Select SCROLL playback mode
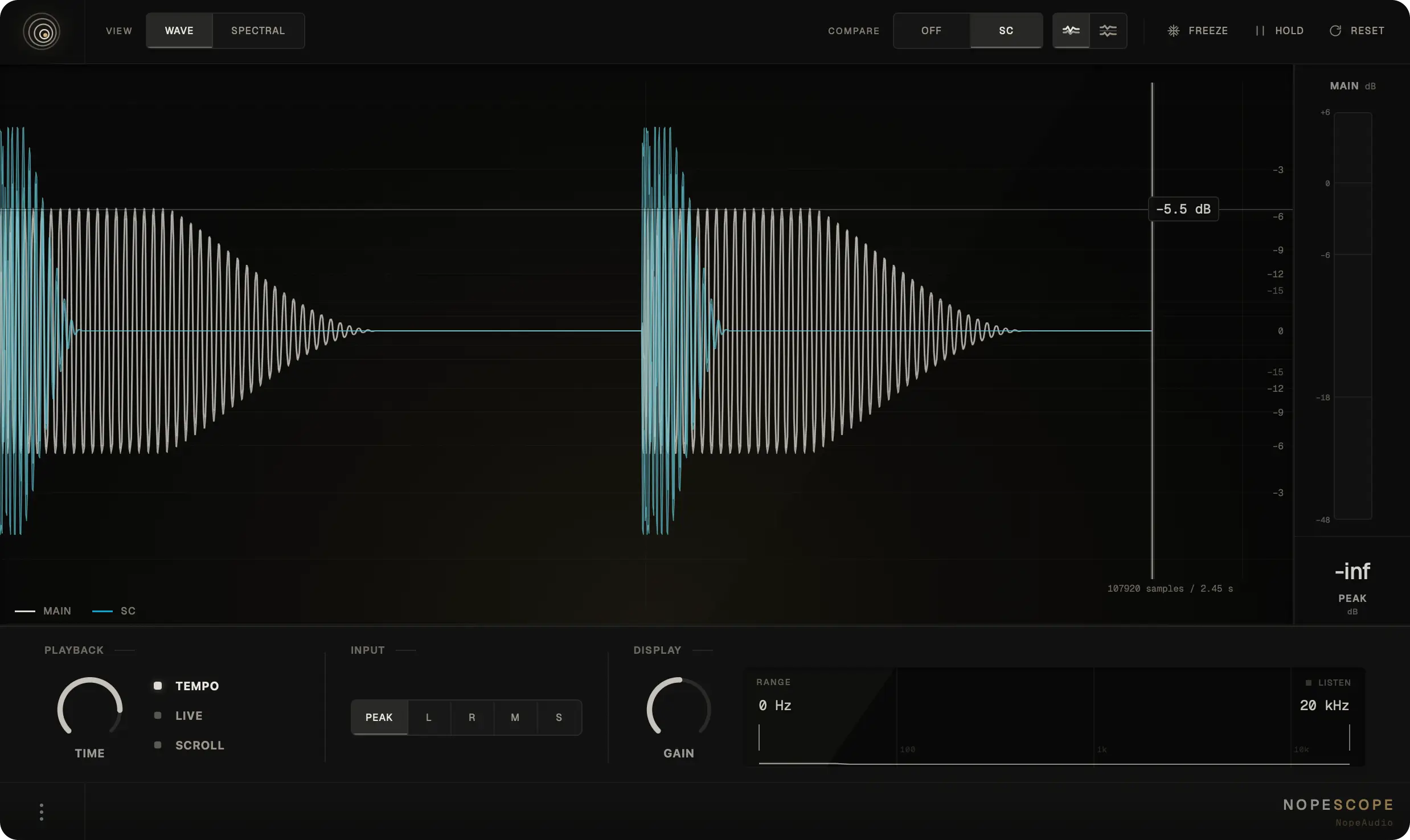 190,745
